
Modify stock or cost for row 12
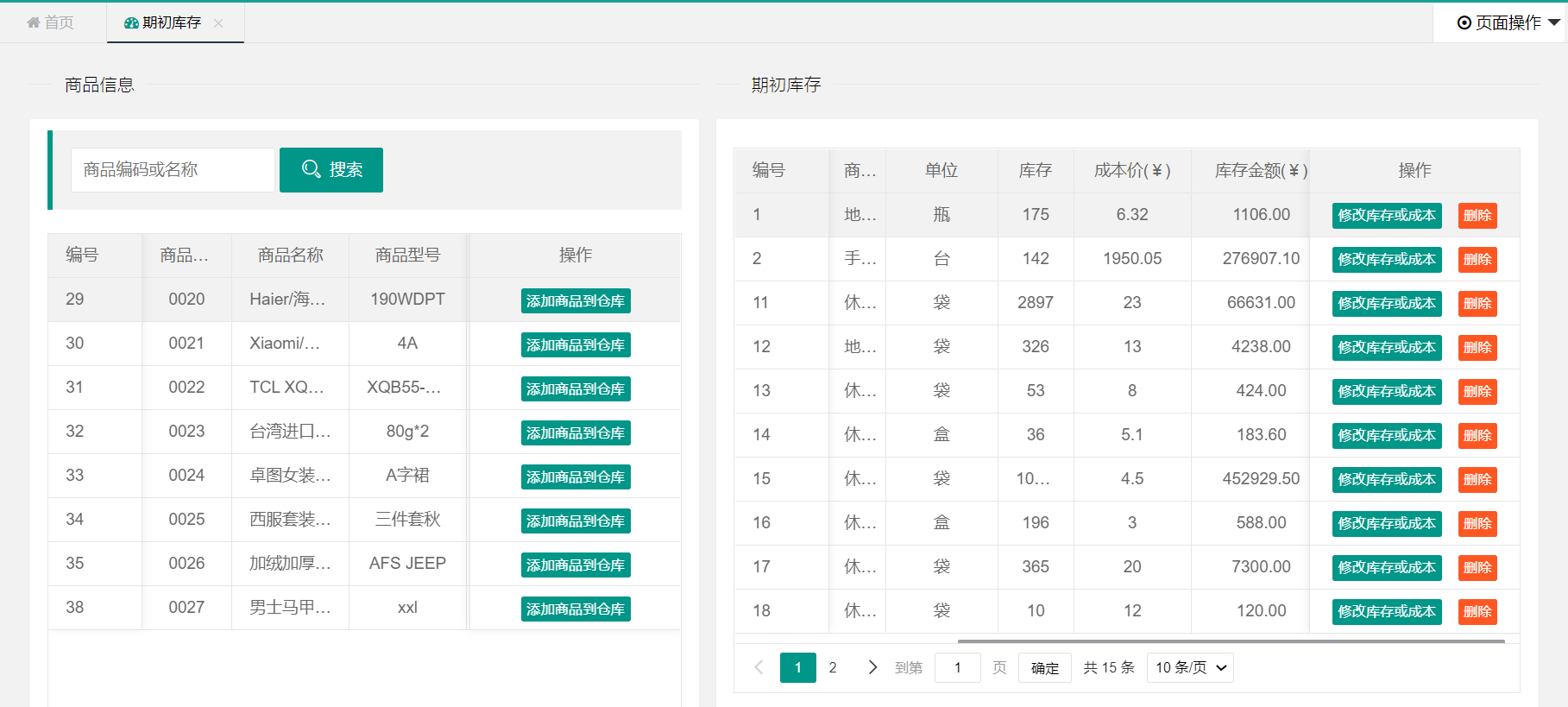(x=1387, y=348)
